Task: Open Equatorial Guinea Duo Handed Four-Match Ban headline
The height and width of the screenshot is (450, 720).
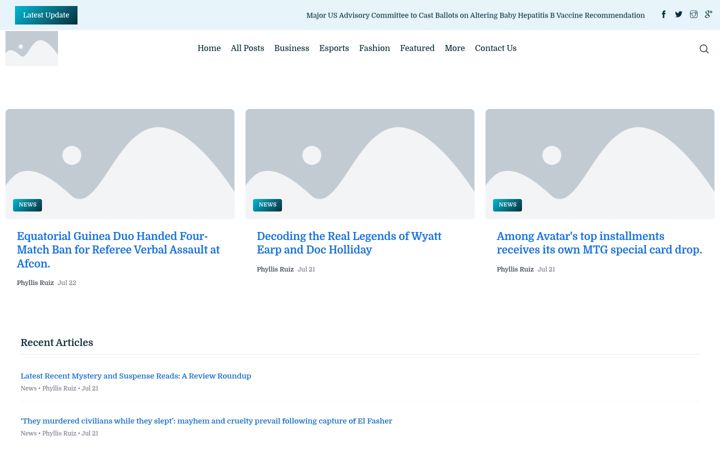Action: pyautogui.click(x=118, y=250)
